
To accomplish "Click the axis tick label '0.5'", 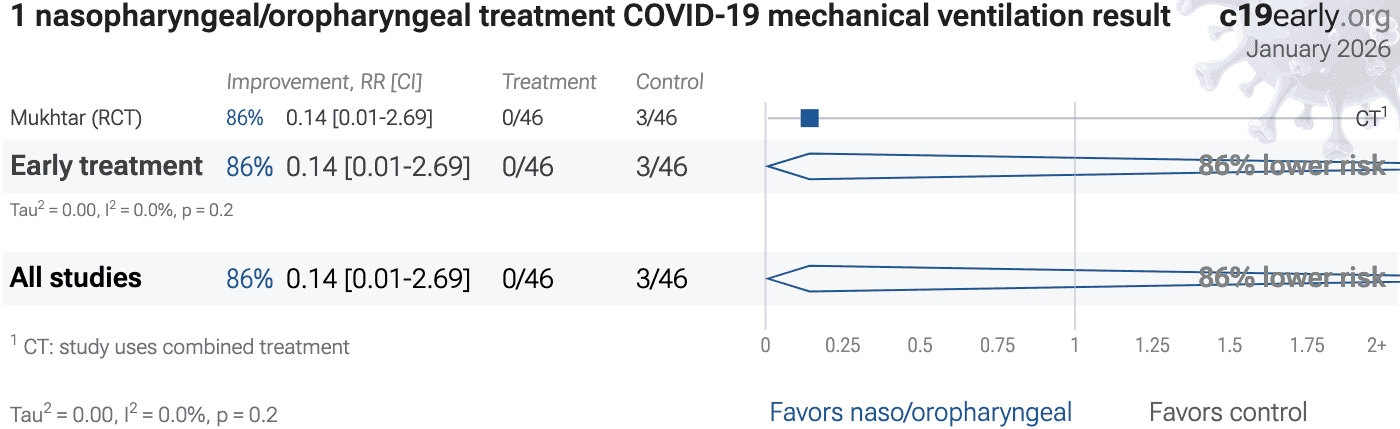I will 920,346.
